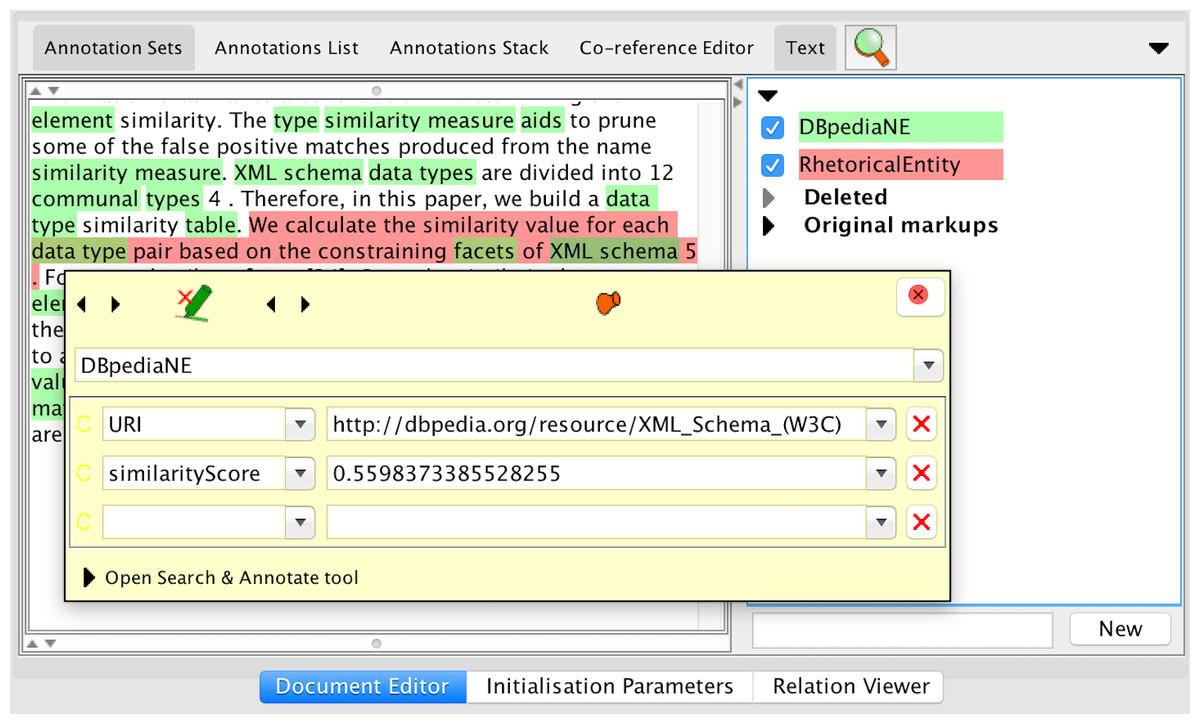Click the DBpediaNE annotation type field in the popup

[x=495, y=365]
